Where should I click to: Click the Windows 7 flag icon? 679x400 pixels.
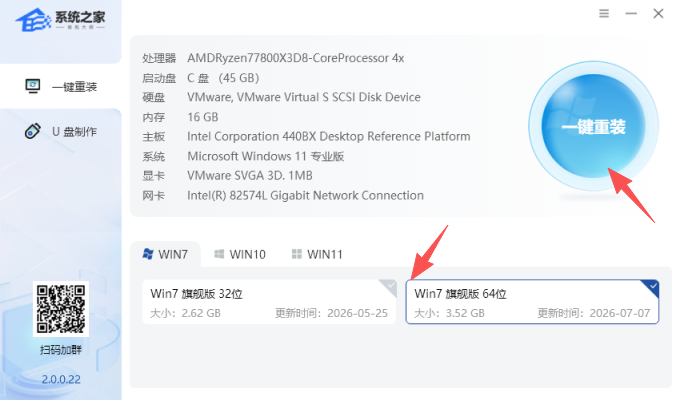click(x=148, y=254)
